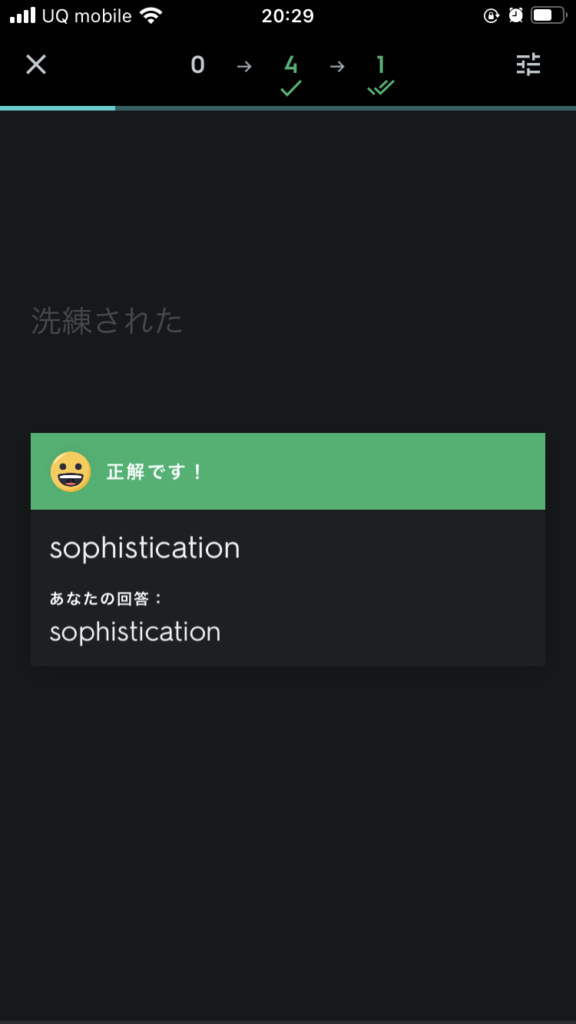This screenshot has width=576, height=1024.
Task: Tap the rotation lock status icon
Action: click(x=491, y=16)
